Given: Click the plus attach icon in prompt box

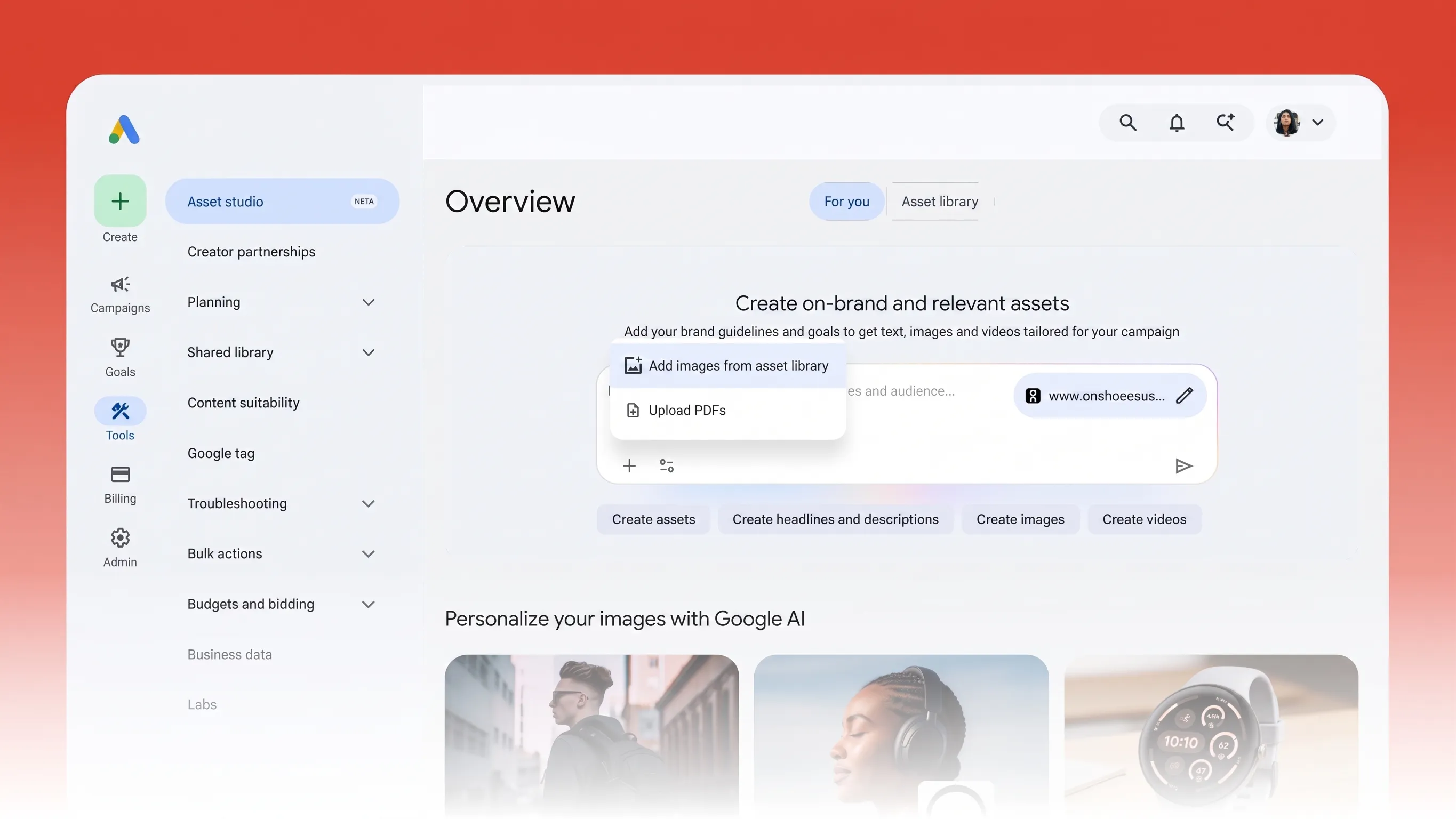Looking at the screenshot, I should (x=629, y=465).
